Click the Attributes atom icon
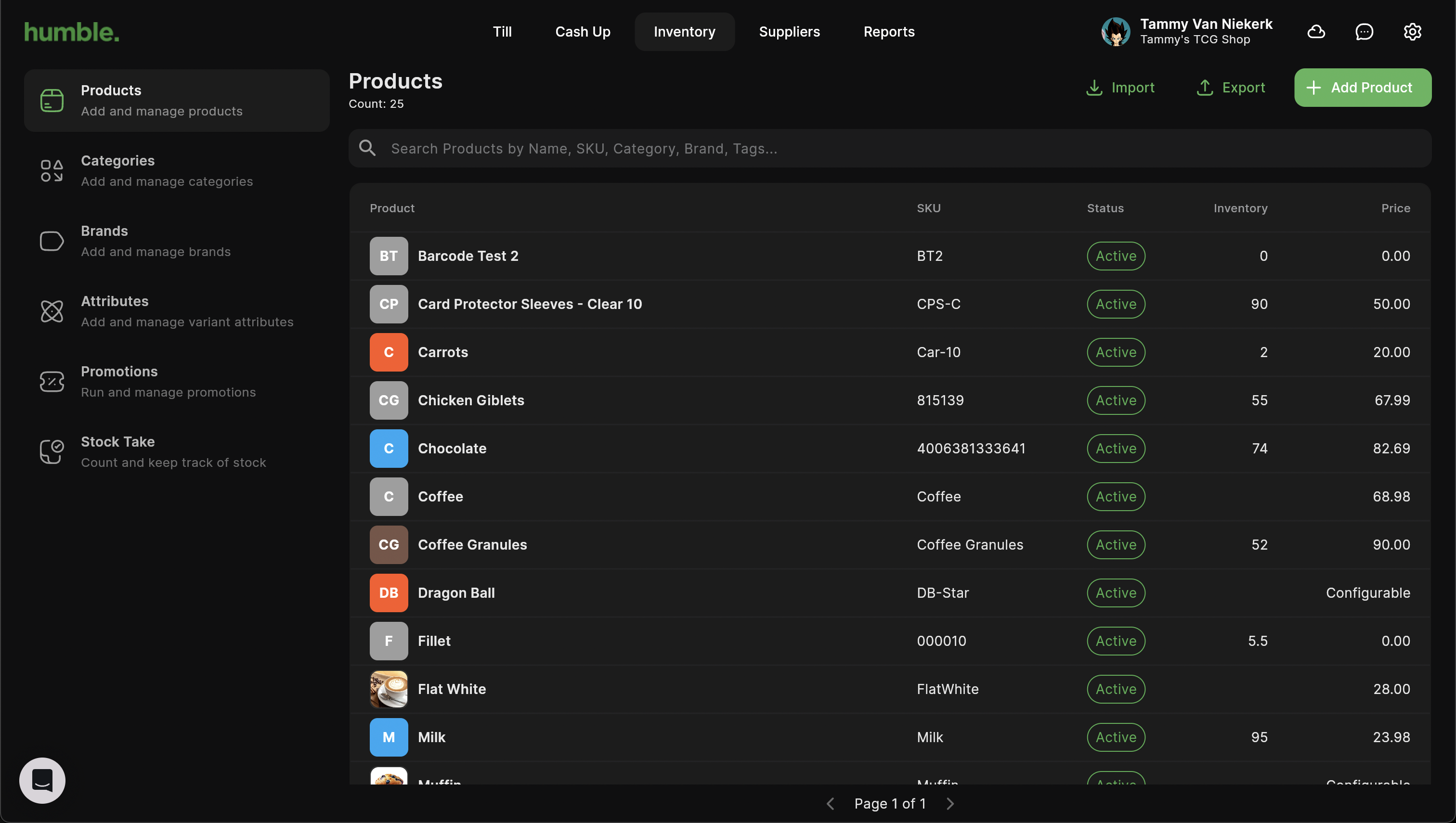The image size is (1456, 823). (x=52, y=311)
